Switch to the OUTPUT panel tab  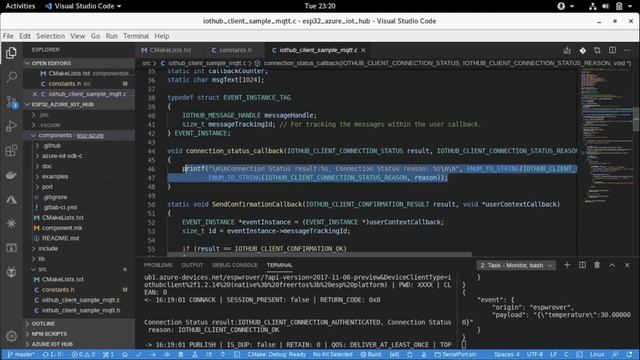(192, 265)
